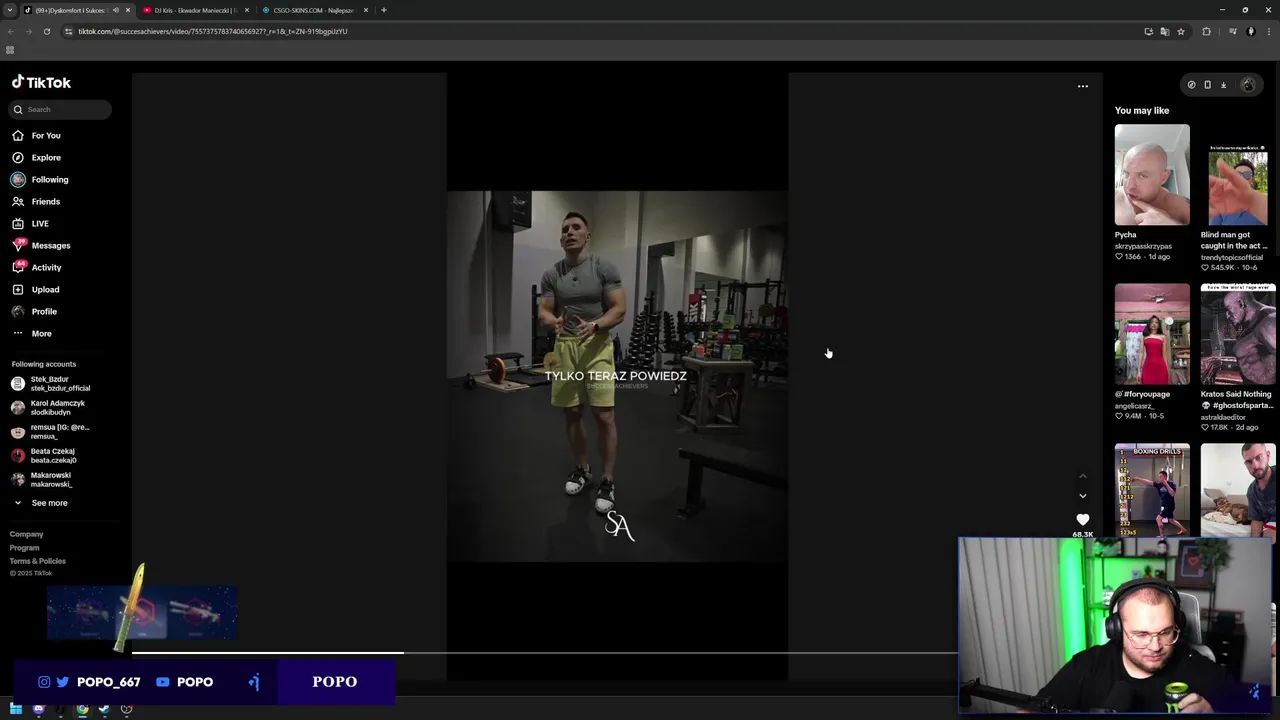
Task: Like the video with heart icon
Action: [1082, 519]
